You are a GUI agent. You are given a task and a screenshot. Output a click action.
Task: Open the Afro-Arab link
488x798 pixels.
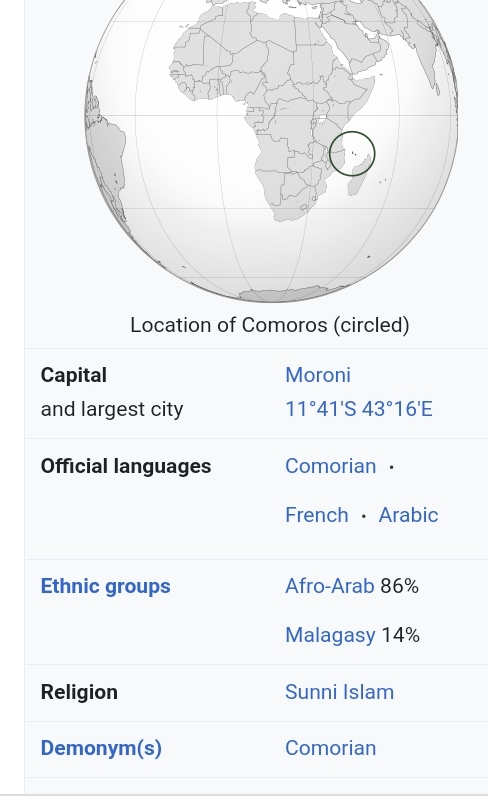330,586
